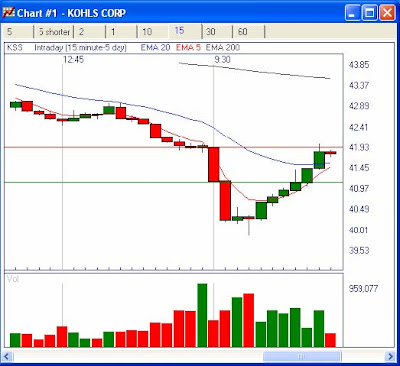Click the scroll right arrow of horizontal scrollbar
The height and width of the screenshot is (366, 400).
pyautogui.click(x=390, y=356)
